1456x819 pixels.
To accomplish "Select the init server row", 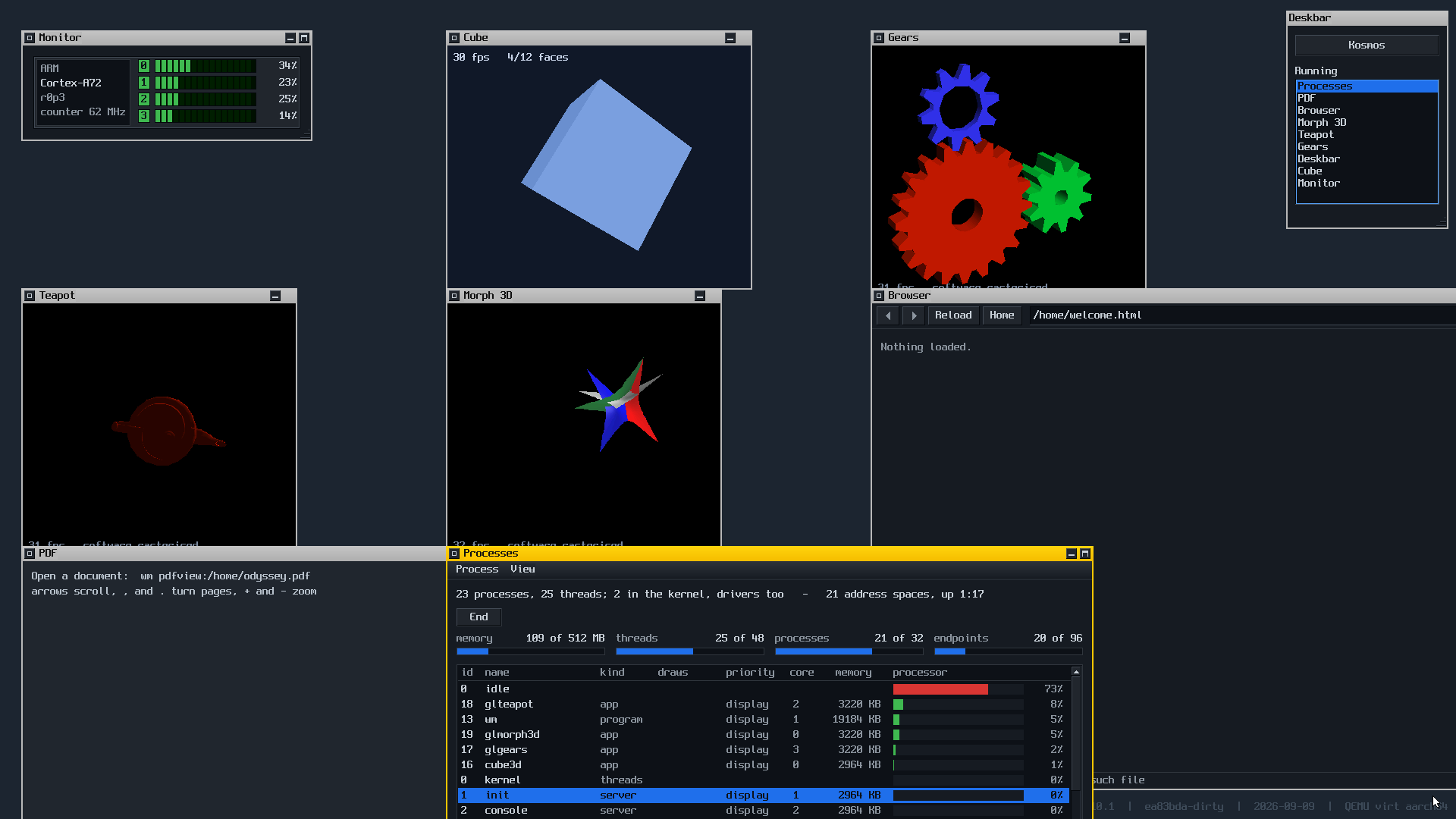I will point(764,795).
